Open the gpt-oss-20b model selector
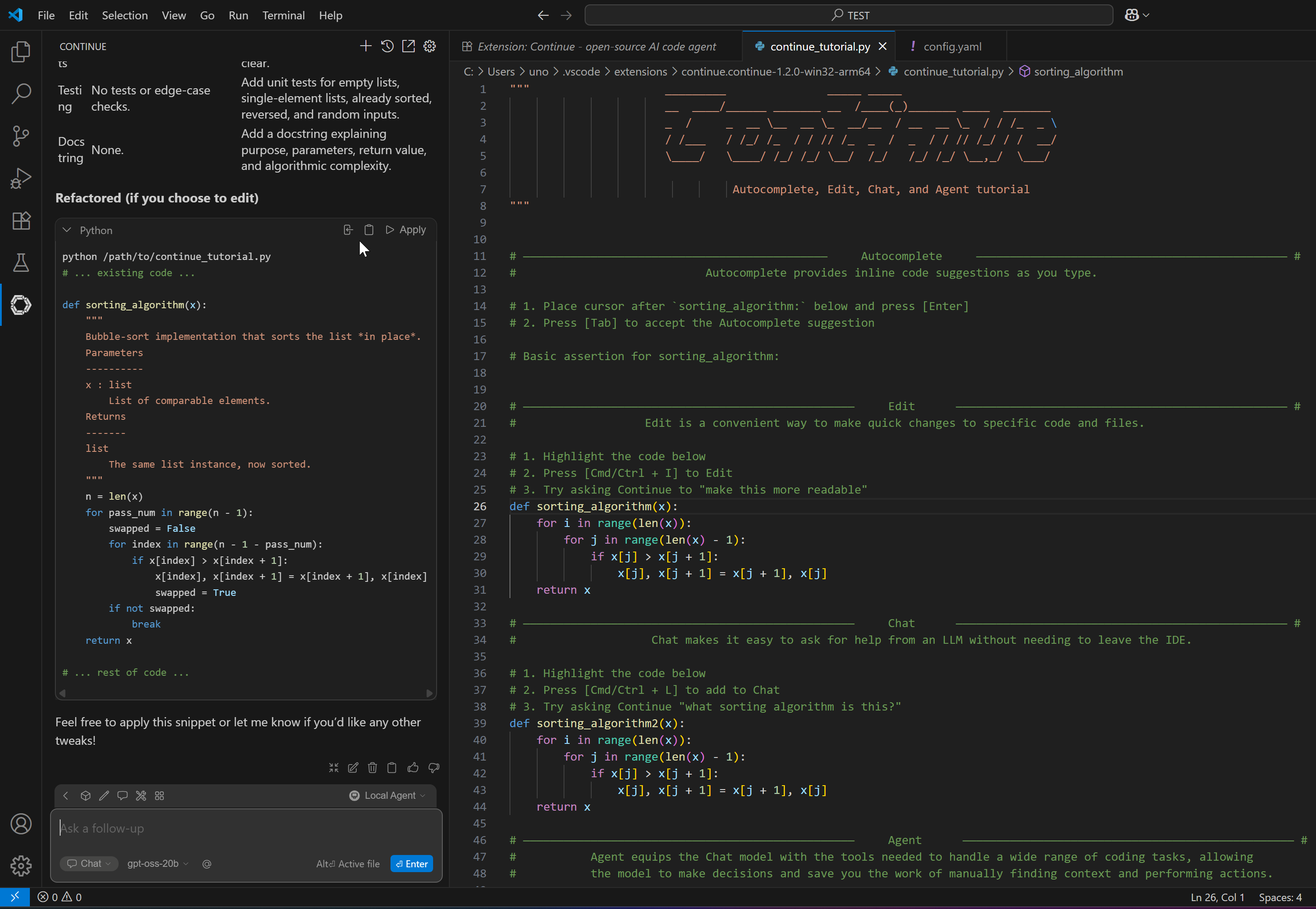This screenshot has width=1316, height=909. (x=157, y=863)
